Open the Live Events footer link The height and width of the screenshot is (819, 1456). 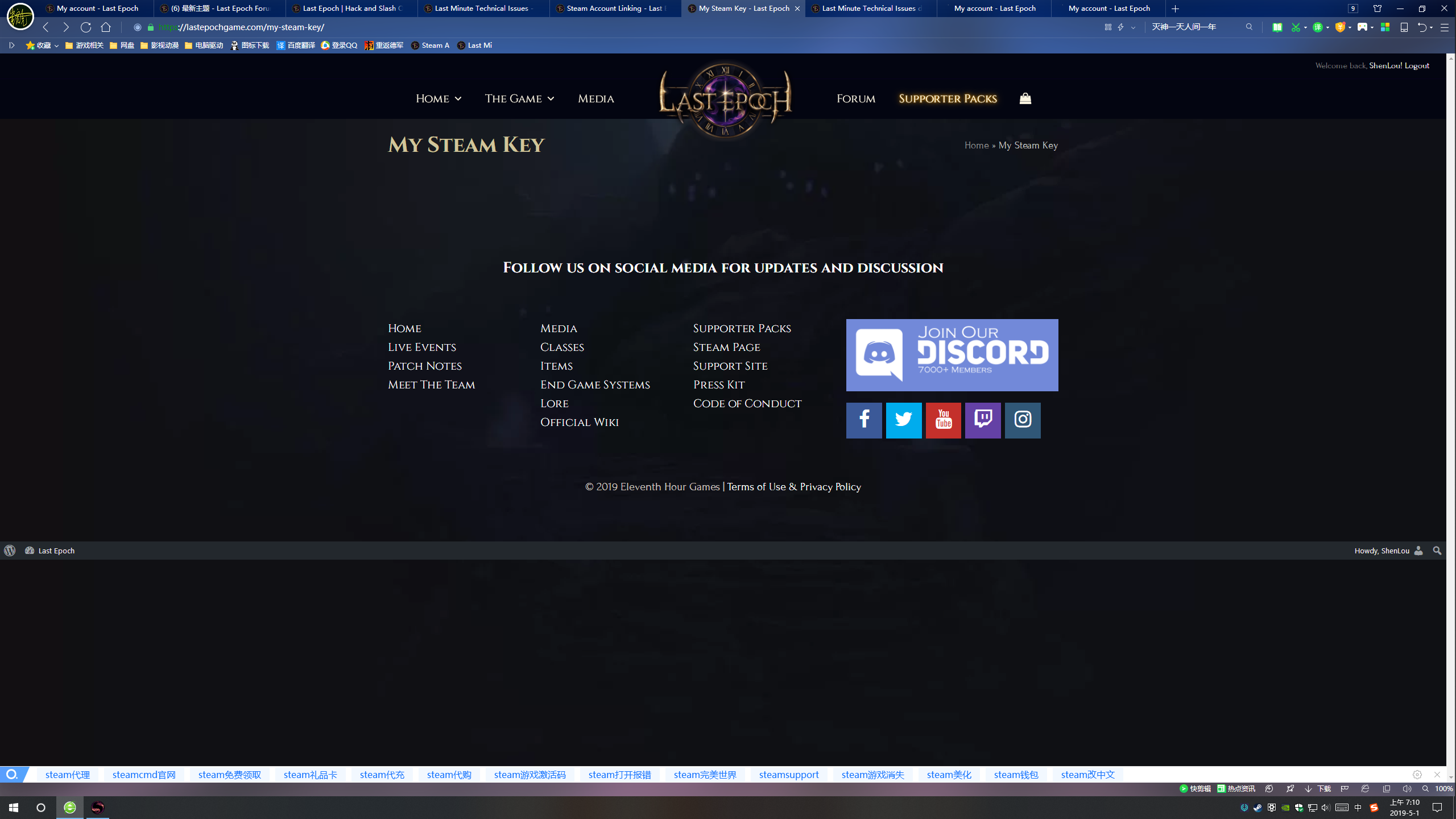click(x=422, y=347)
